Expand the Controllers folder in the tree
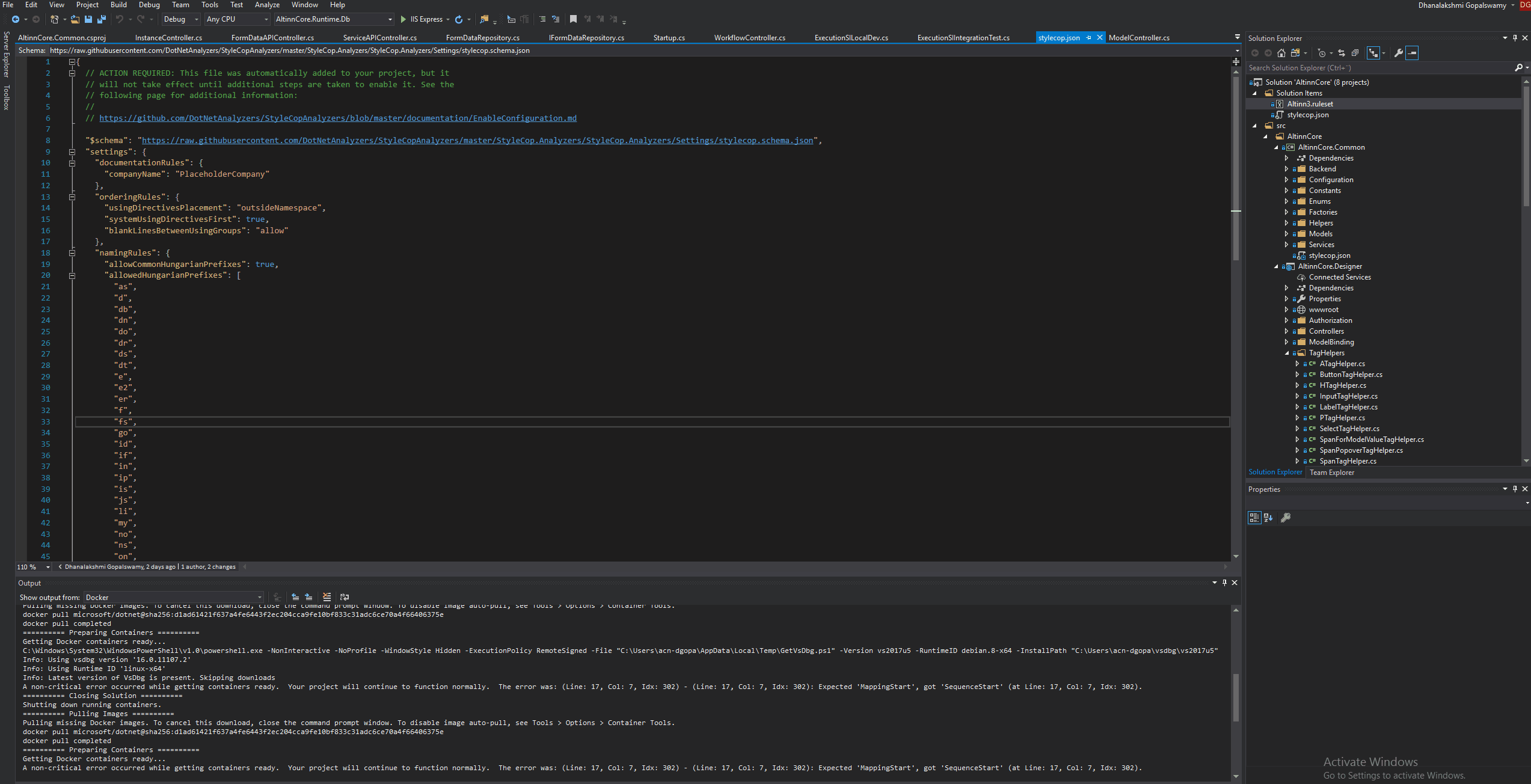 1286,331
